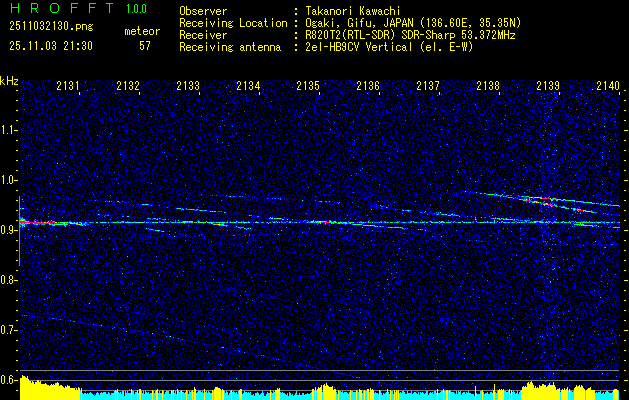Screen dimensions: 629x400
Task: Click the date stamp 25.11.03 21:30
Action: click(51, 46)
